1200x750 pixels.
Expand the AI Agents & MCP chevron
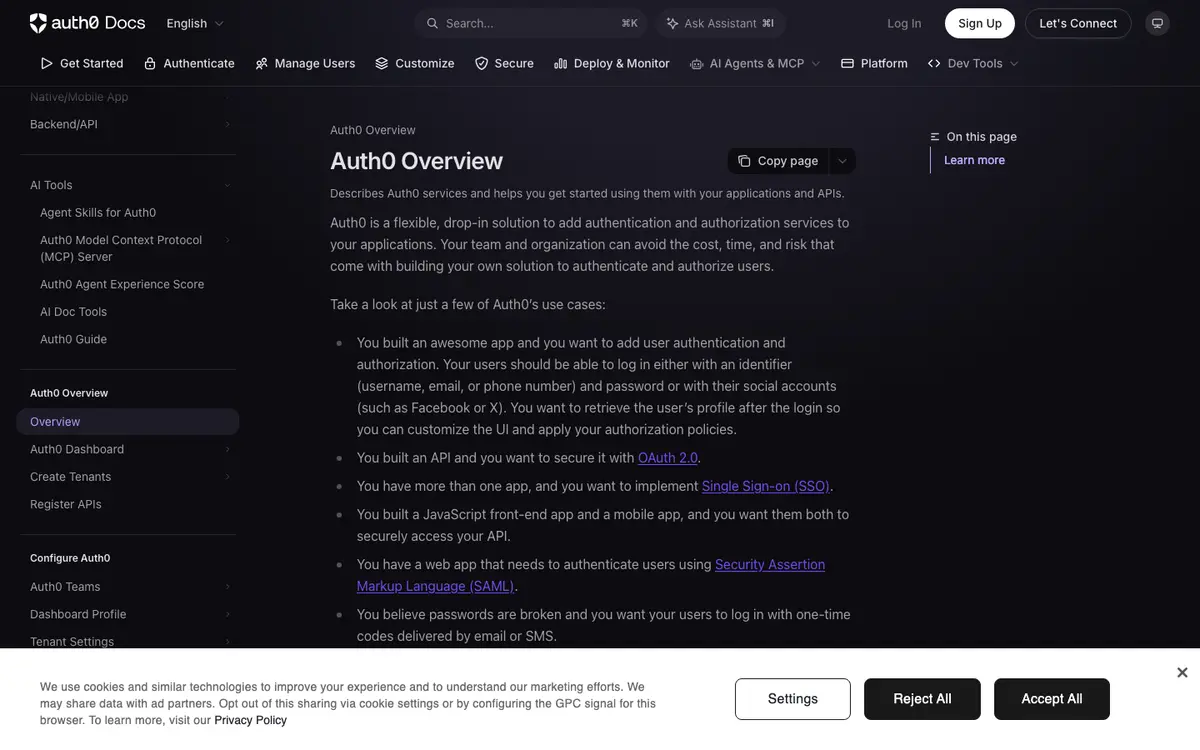(816, 63)
